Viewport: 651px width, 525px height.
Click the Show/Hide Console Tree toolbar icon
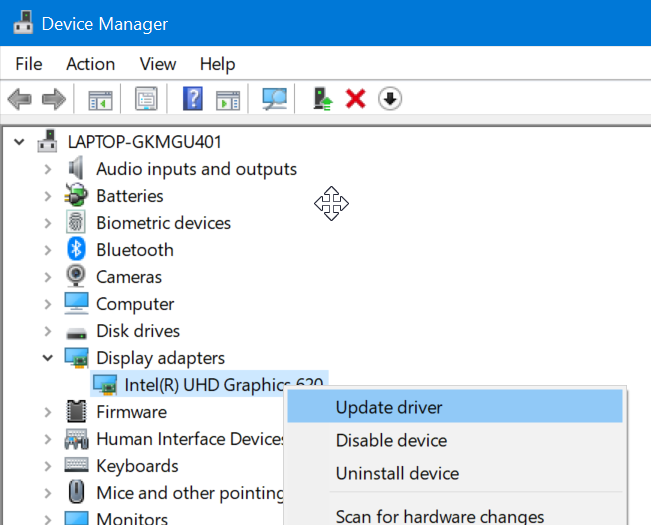click(100, 99)
